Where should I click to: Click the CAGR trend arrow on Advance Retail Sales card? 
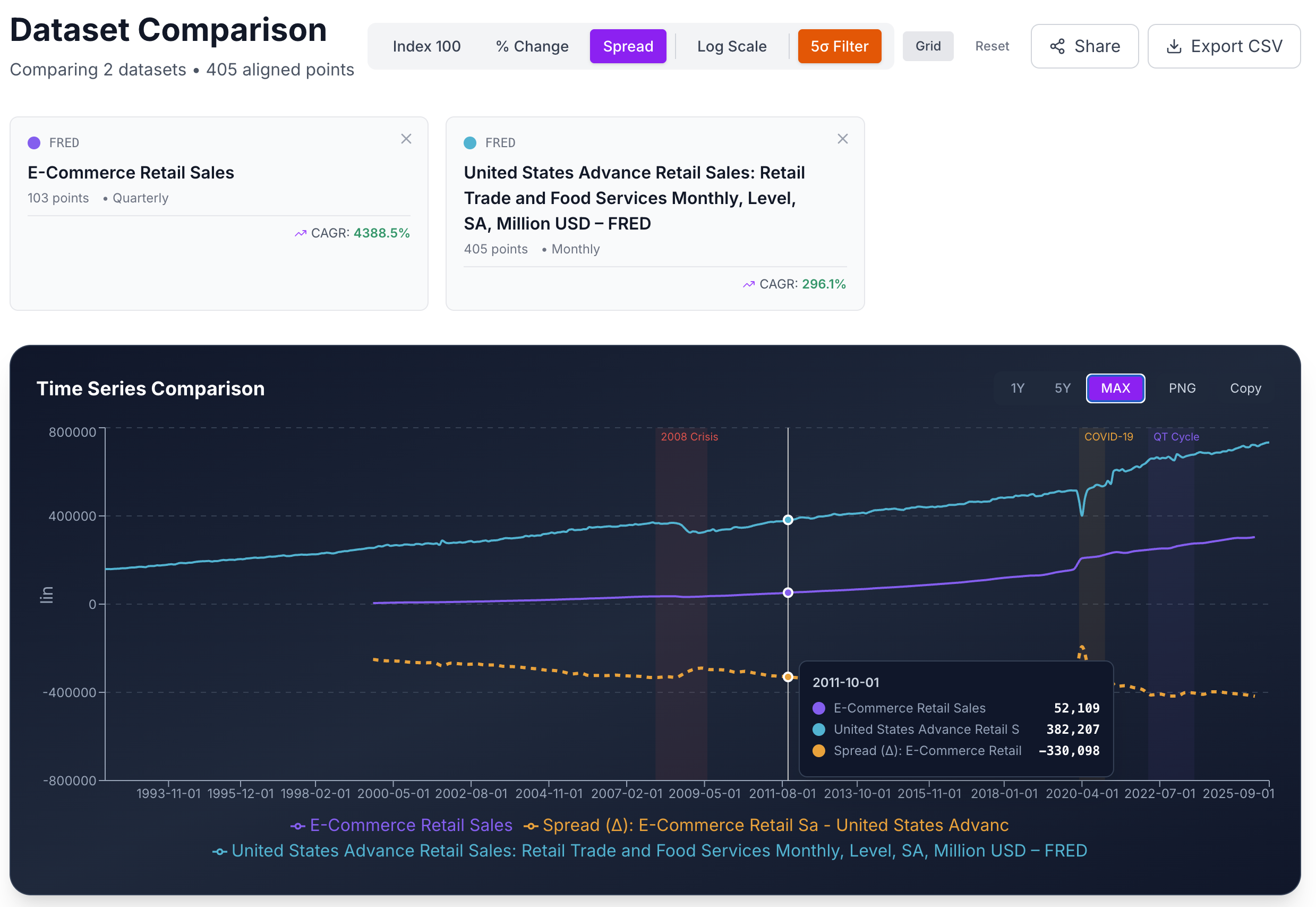tap(749, 284)
